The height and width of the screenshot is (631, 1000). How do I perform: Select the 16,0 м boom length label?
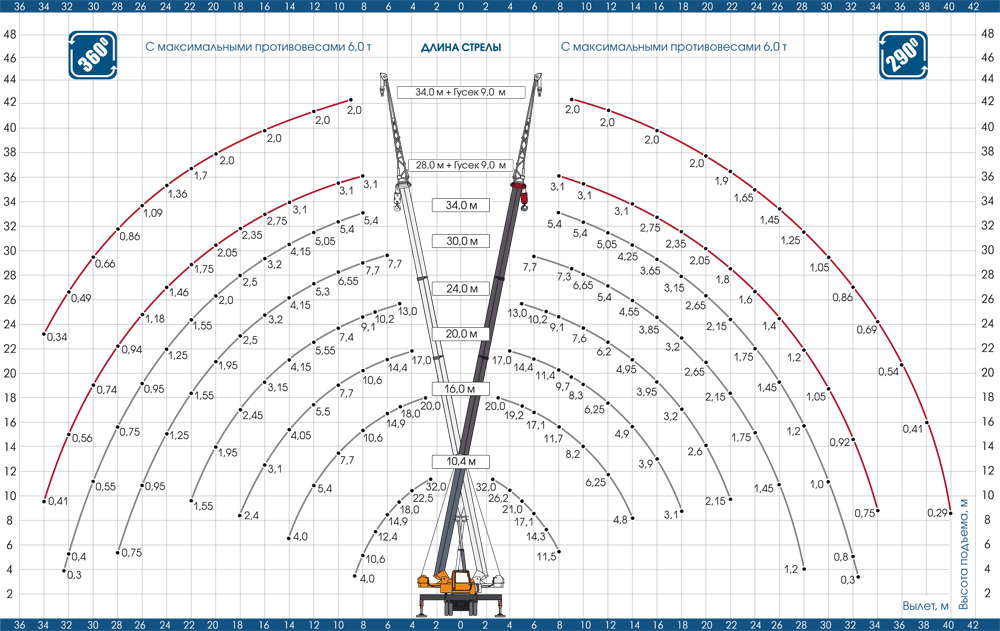[x=460, y=388]
